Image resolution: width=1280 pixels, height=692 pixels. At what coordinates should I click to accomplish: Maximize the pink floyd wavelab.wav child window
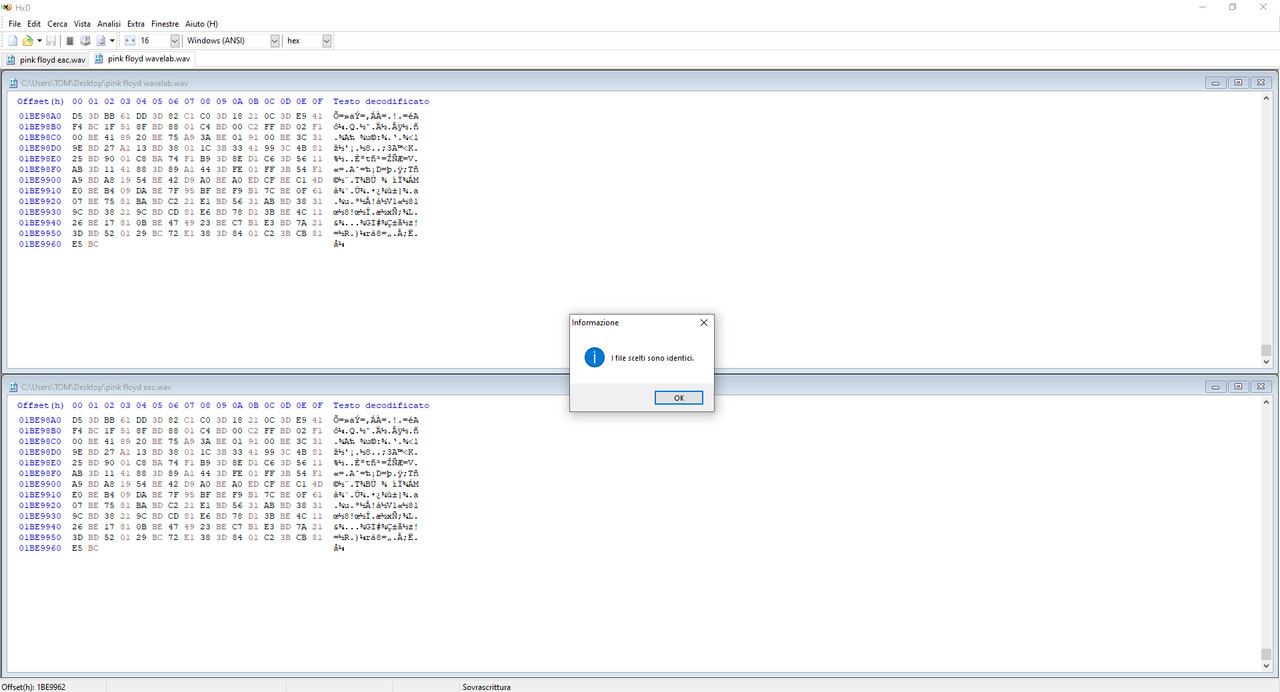(1238, 83)
